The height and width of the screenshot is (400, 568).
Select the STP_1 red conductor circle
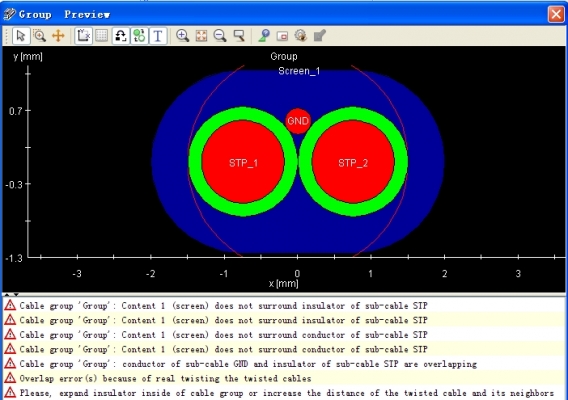click(x=243, y=162)
